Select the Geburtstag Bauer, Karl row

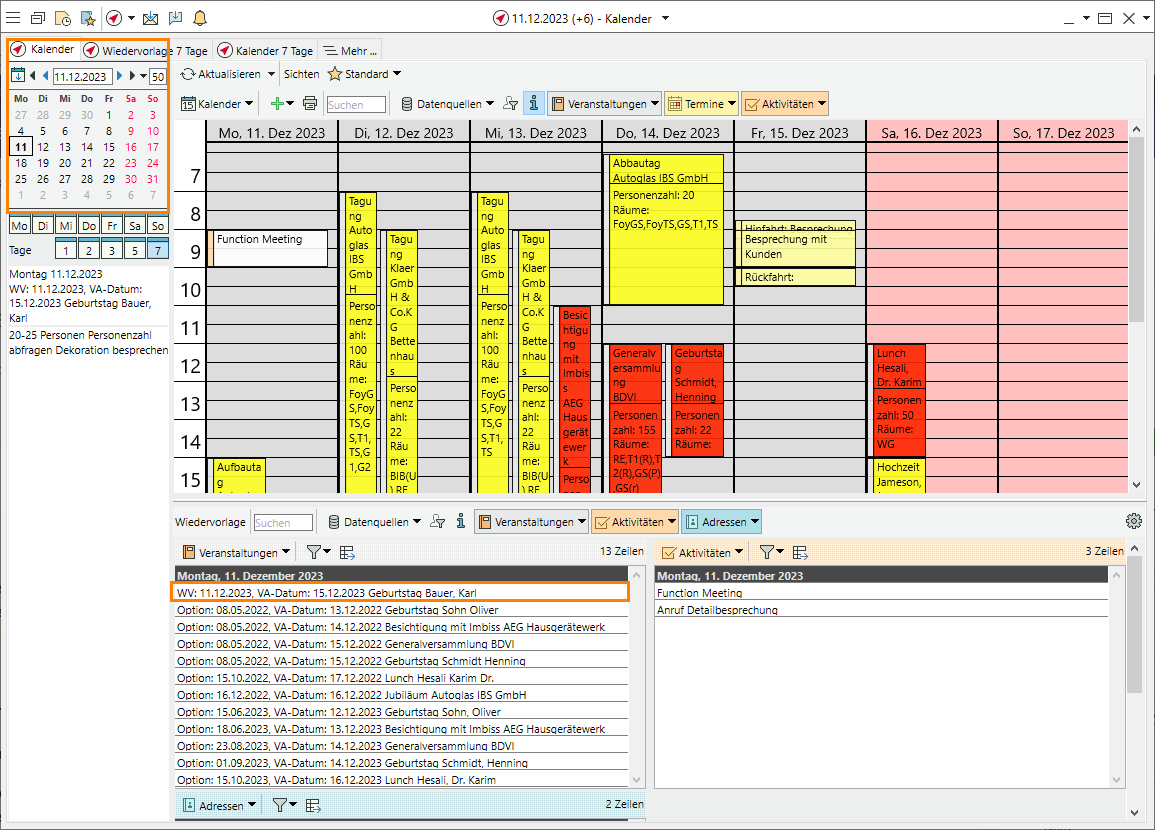coord(401,592)
